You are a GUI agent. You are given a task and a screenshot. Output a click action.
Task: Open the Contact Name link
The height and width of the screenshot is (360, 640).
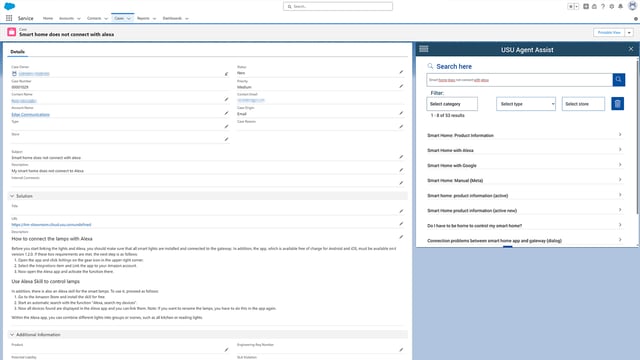pyautogui.click(x=24, y=101)
